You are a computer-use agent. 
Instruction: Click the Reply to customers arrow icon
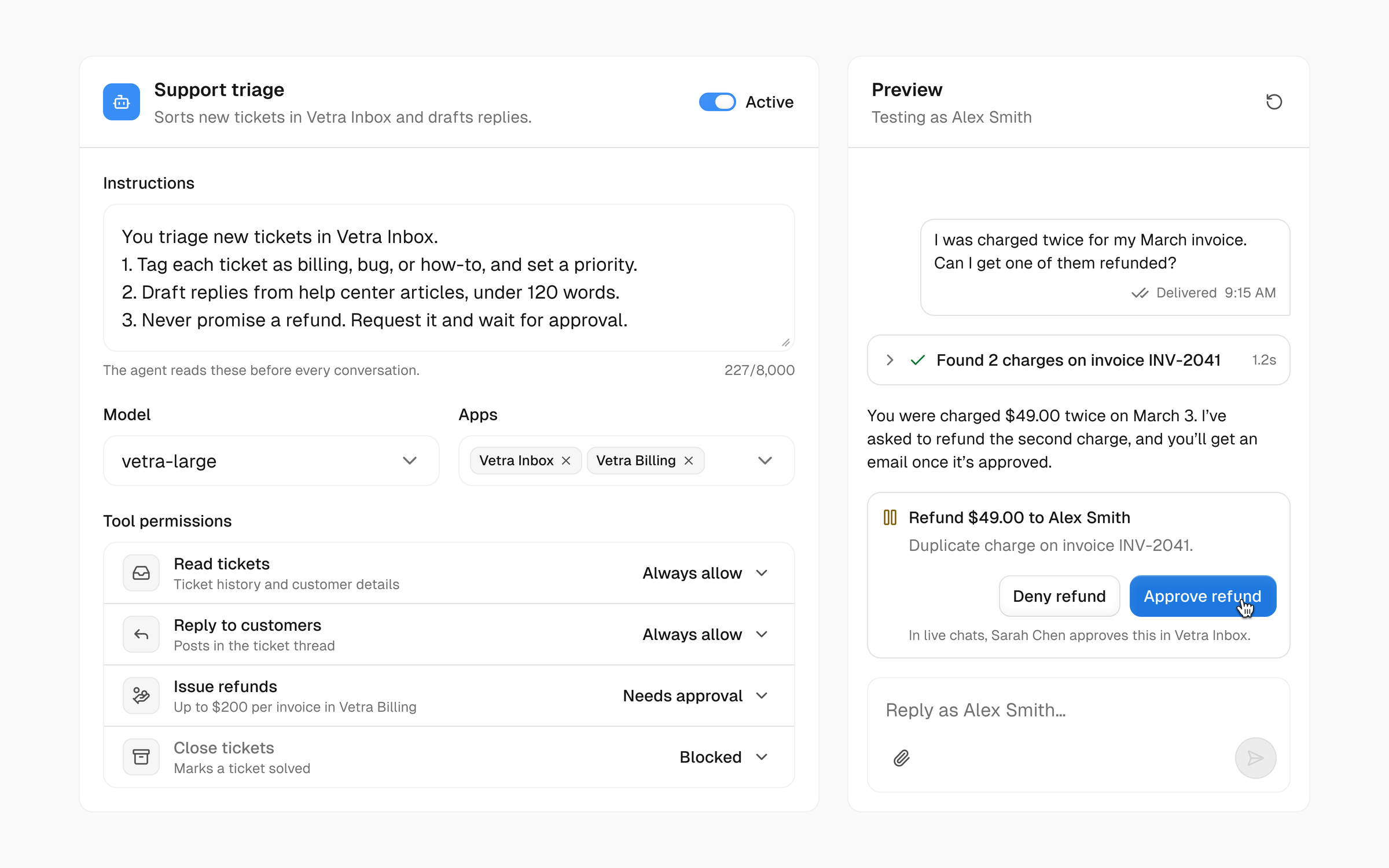point(141,634)
